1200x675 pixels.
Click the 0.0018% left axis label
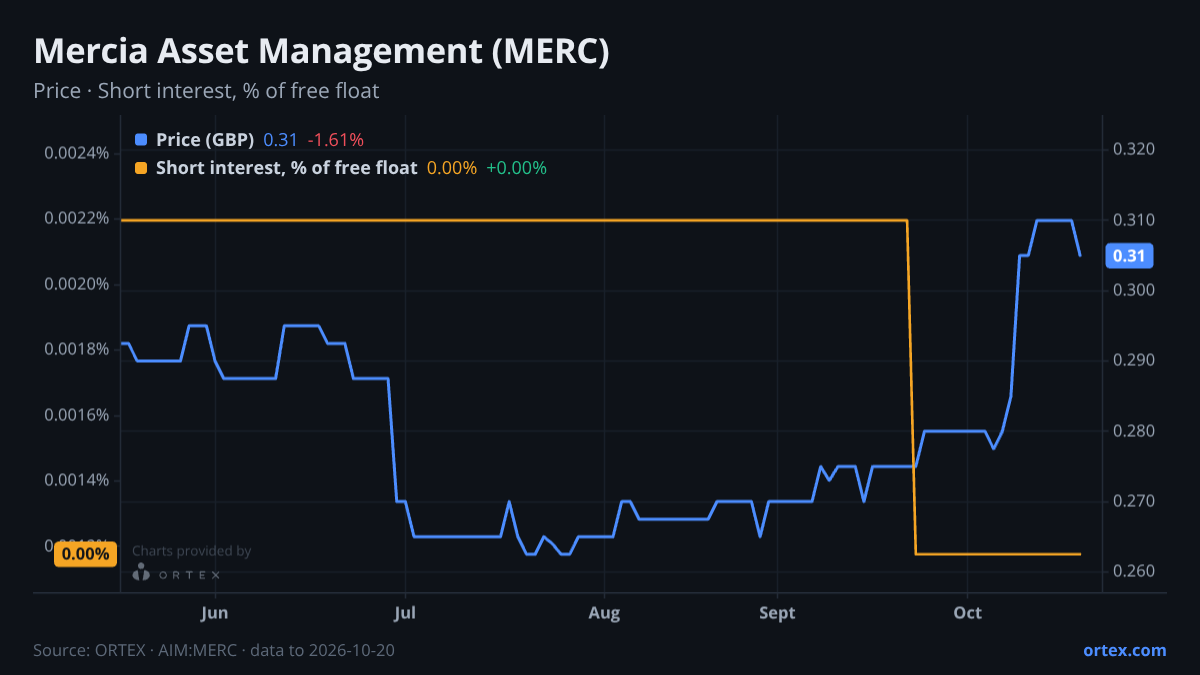coord(76,349)
